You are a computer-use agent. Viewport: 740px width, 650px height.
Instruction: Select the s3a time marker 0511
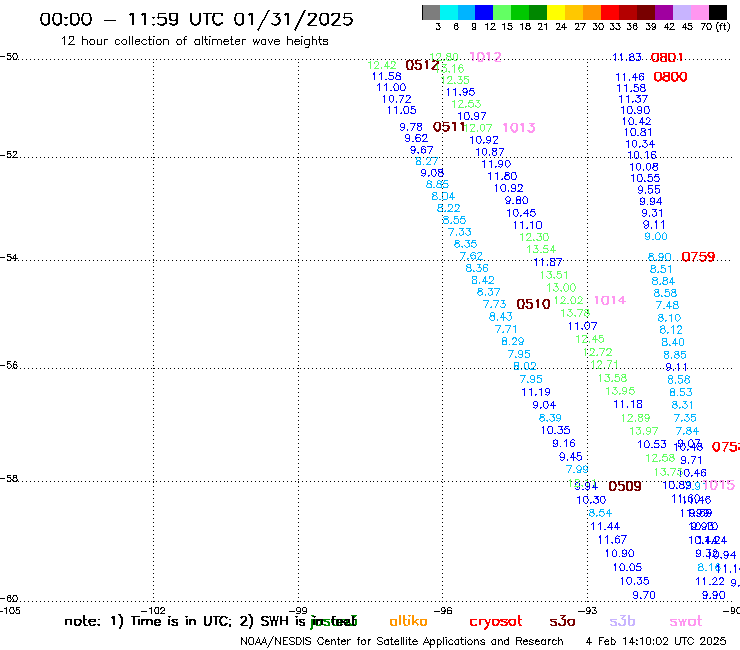click(x=449, y=127)
